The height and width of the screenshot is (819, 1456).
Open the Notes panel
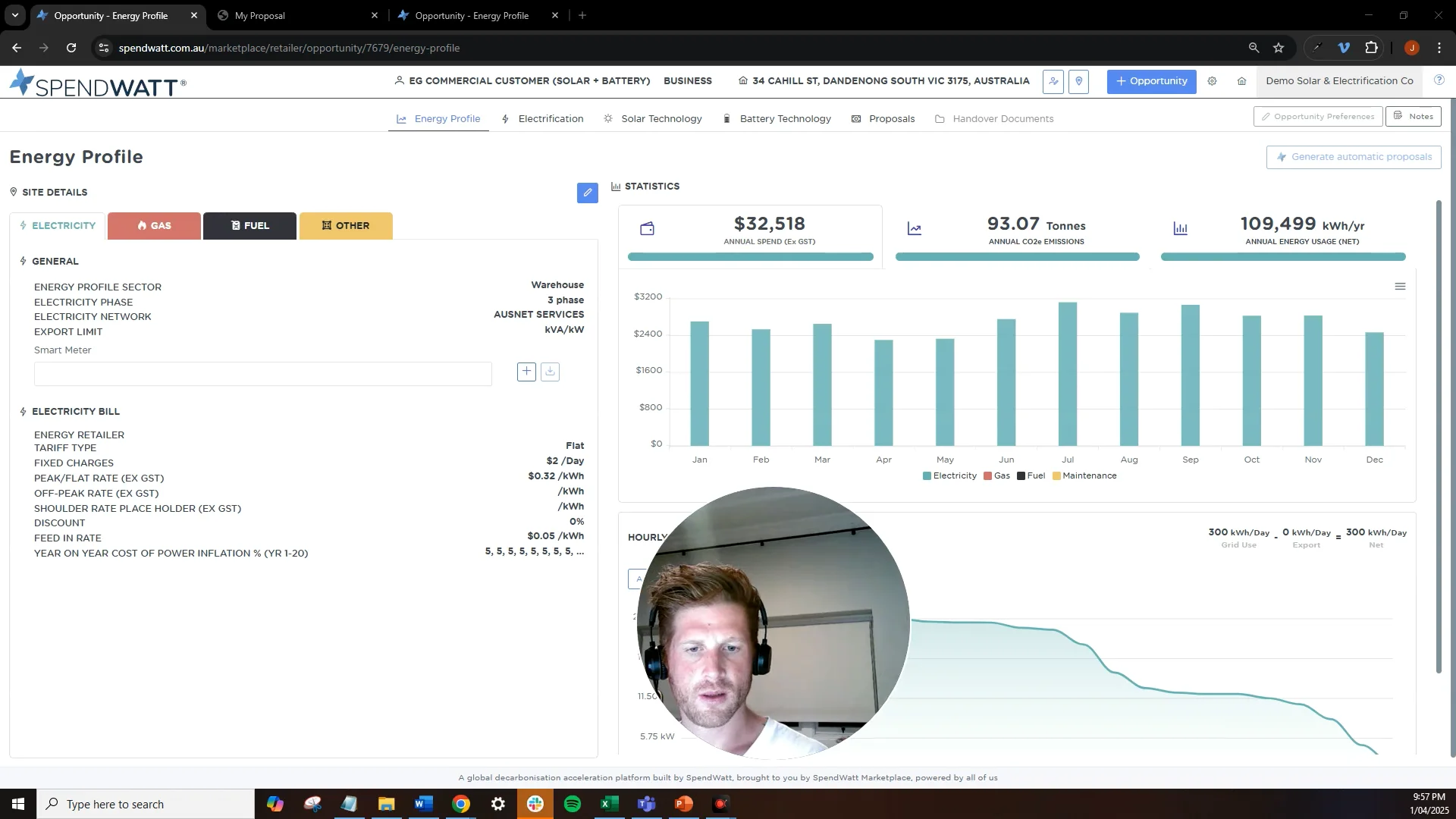(x=1413, y=116)
